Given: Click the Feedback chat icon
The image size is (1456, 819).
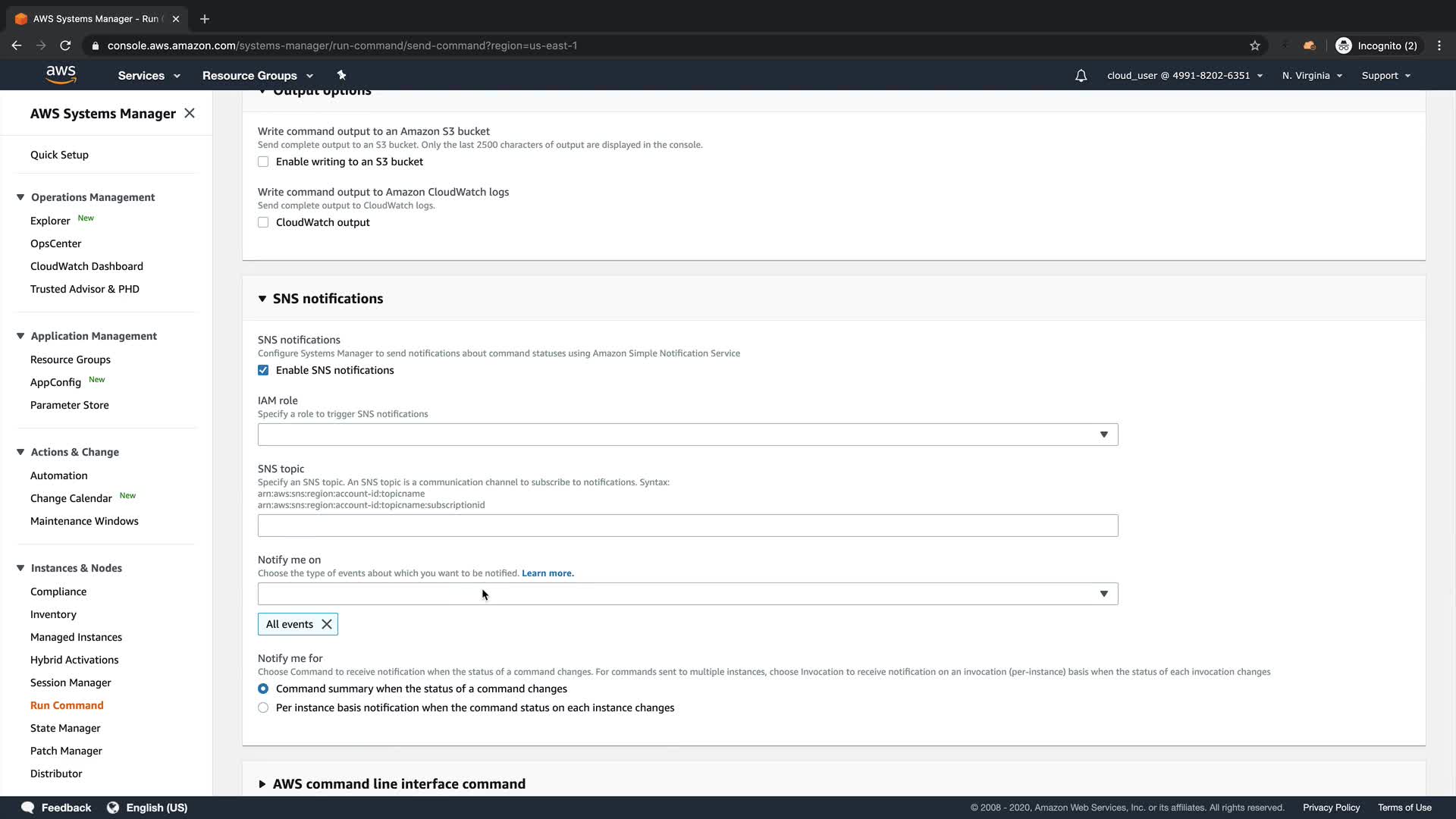Looking at the screenshot, I should point(28,808).
